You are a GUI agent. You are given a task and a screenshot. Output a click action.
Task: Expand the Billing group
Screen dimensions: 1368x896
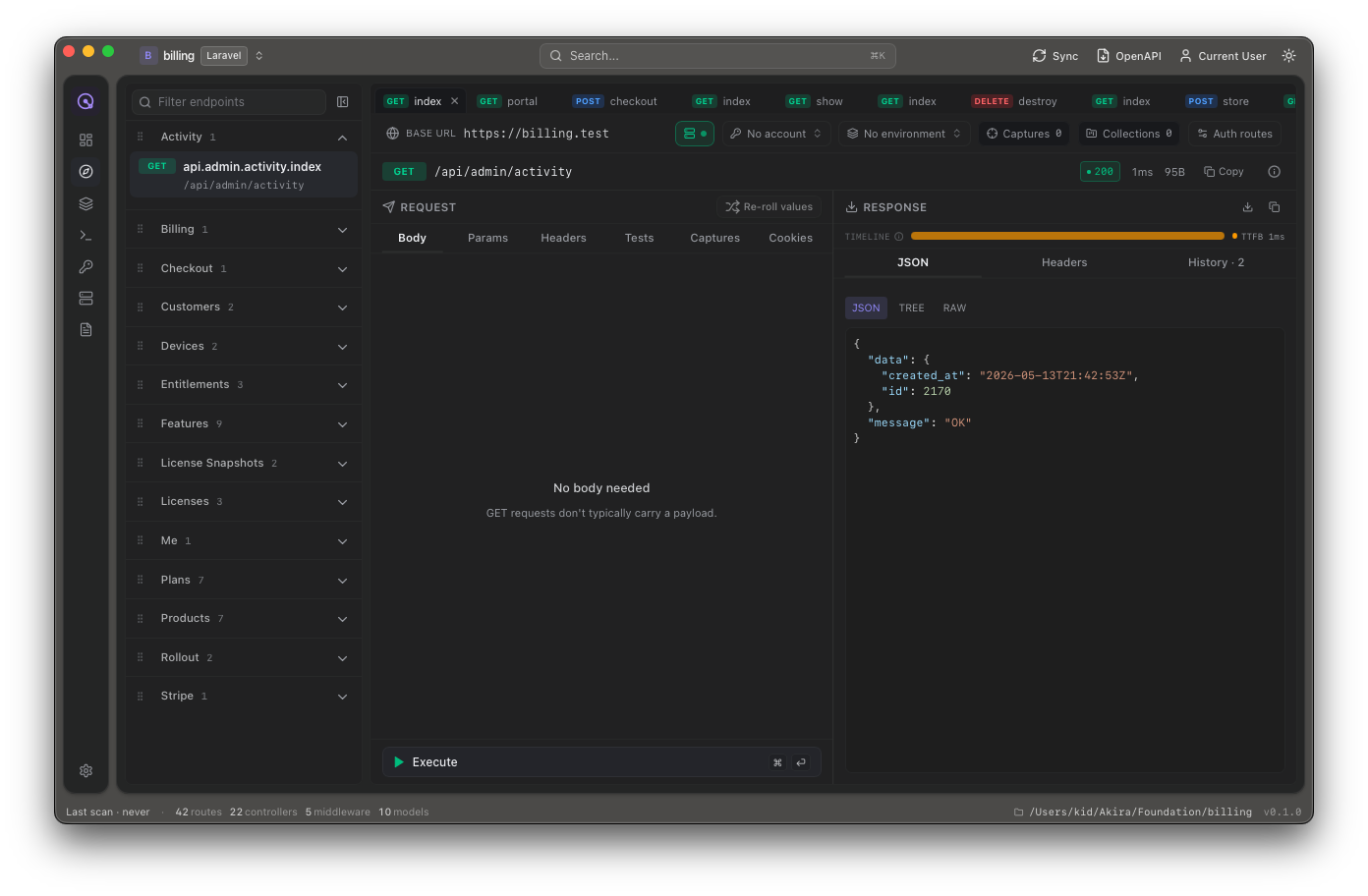tap(342, 230)
